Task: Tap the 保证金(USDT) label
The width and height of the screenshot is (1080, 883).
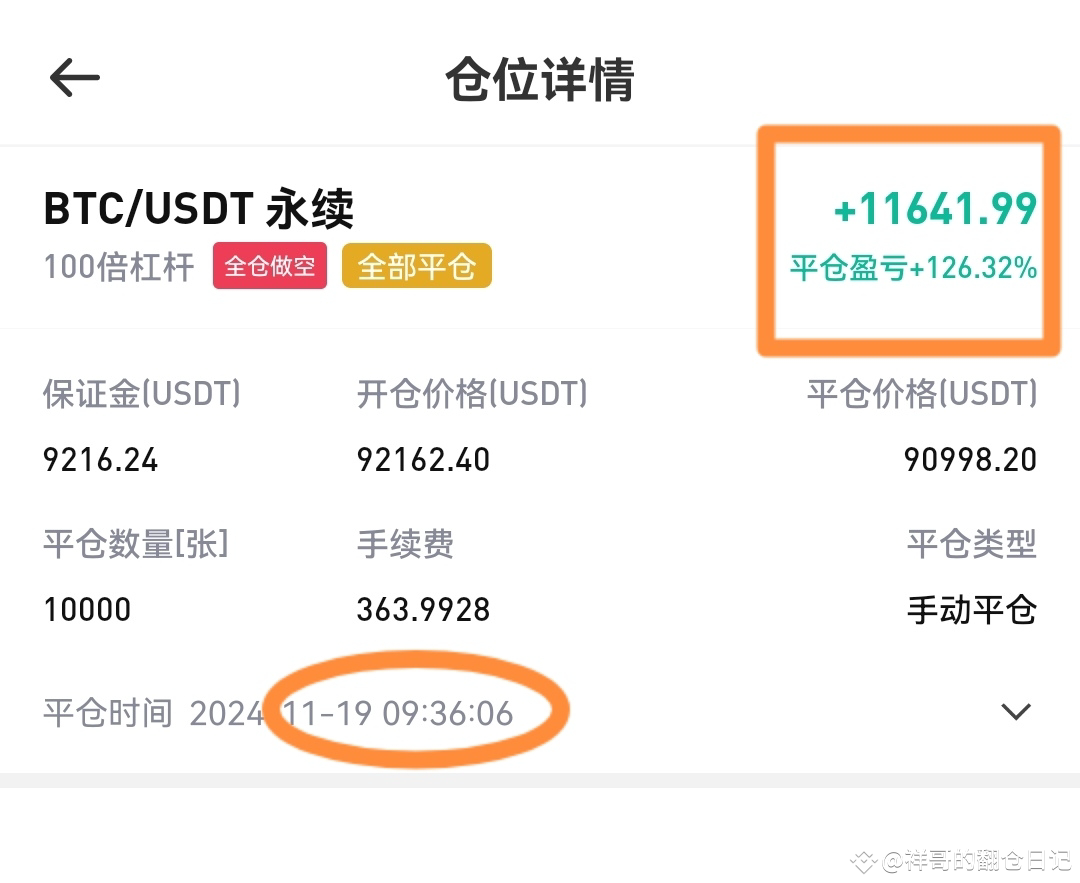Action: (142, 394)
